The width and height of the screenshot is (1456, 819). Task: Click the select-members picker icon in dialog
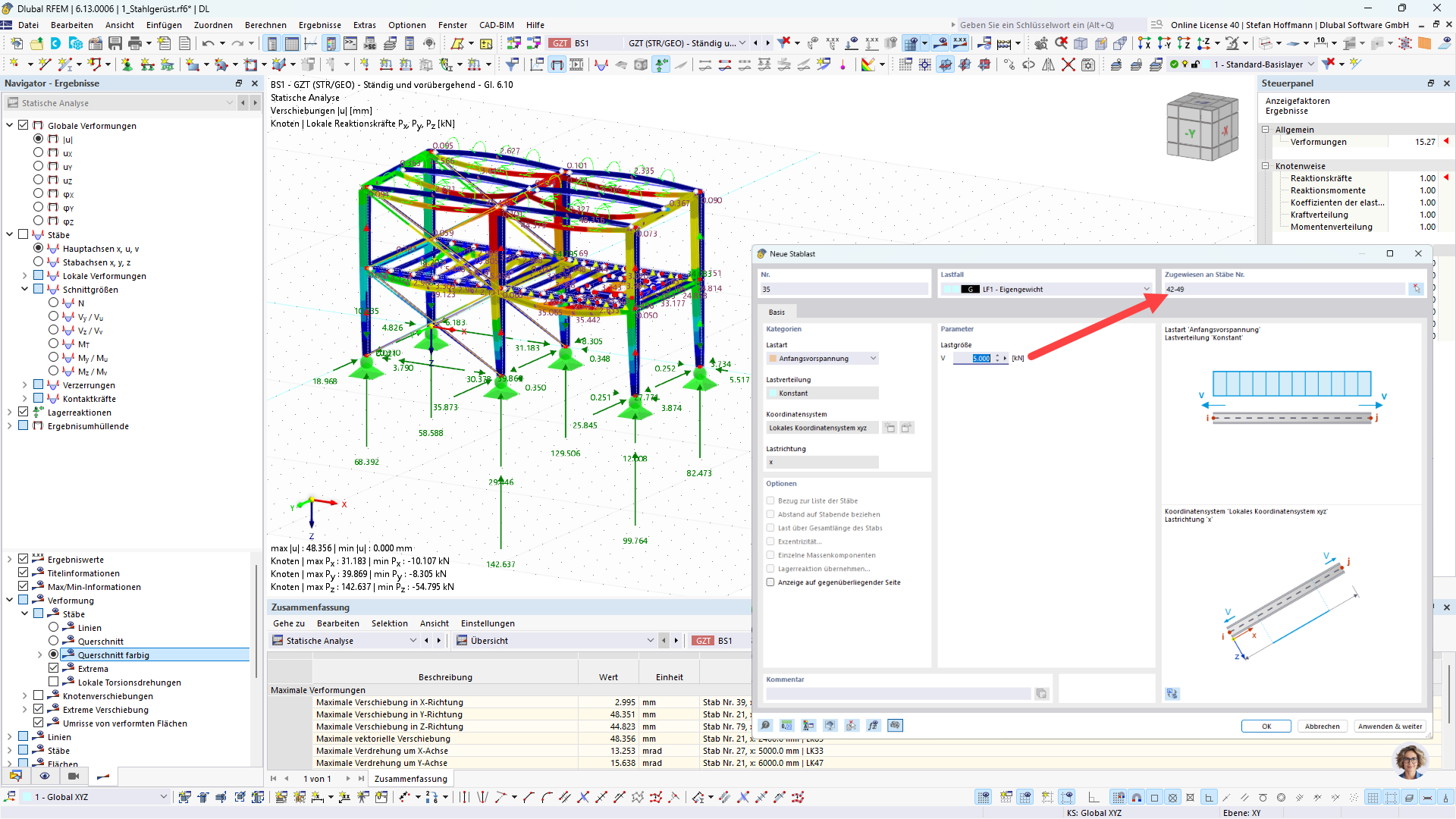tap(1416, 289)
